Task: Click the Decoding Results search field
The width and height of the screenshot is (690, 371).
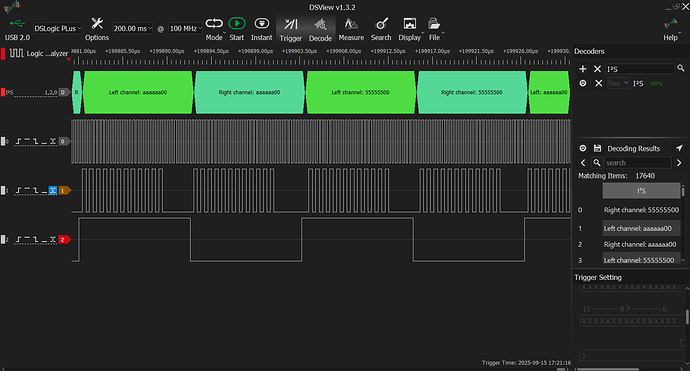Action: (638, 163)
